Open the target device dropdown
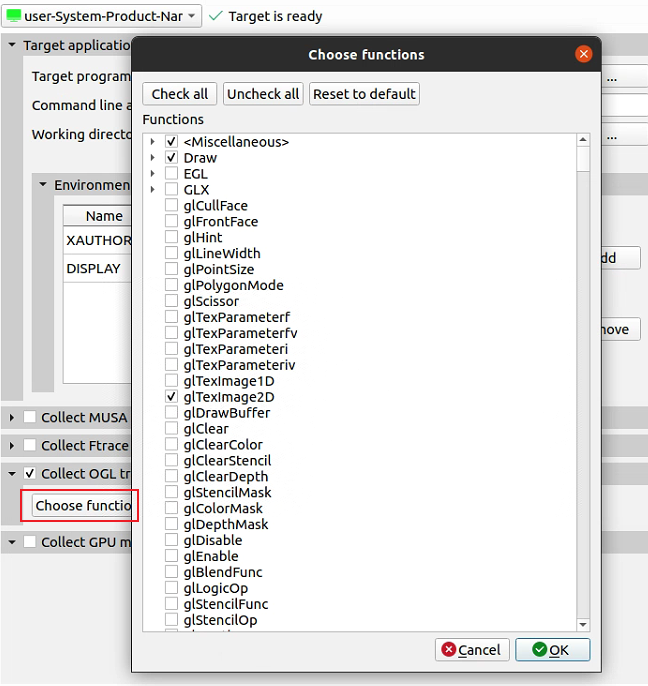The height and width of the screenshot is (686, 648). pyautogui.click(x=191, y=16)
